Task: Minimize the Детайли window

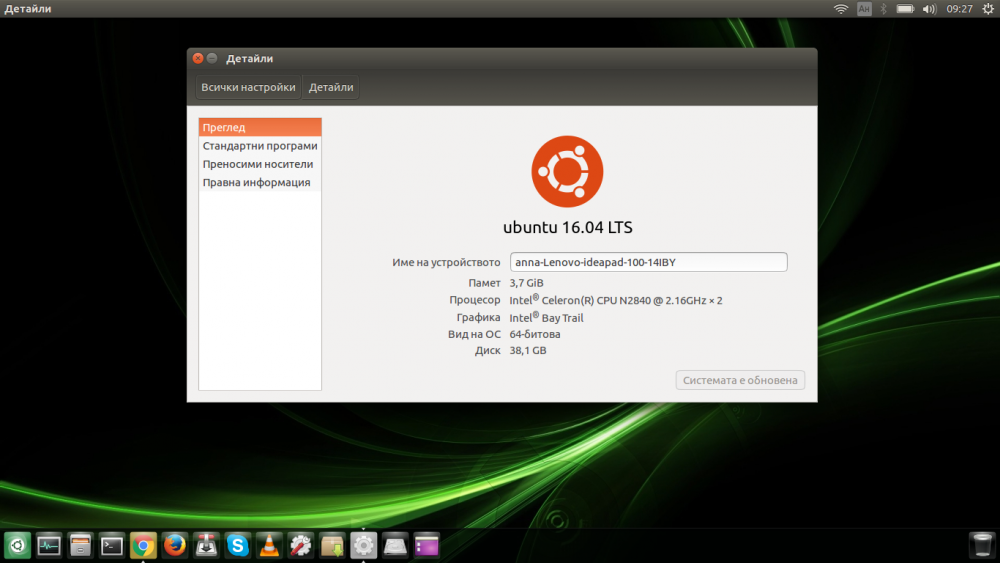Action: 212,58
